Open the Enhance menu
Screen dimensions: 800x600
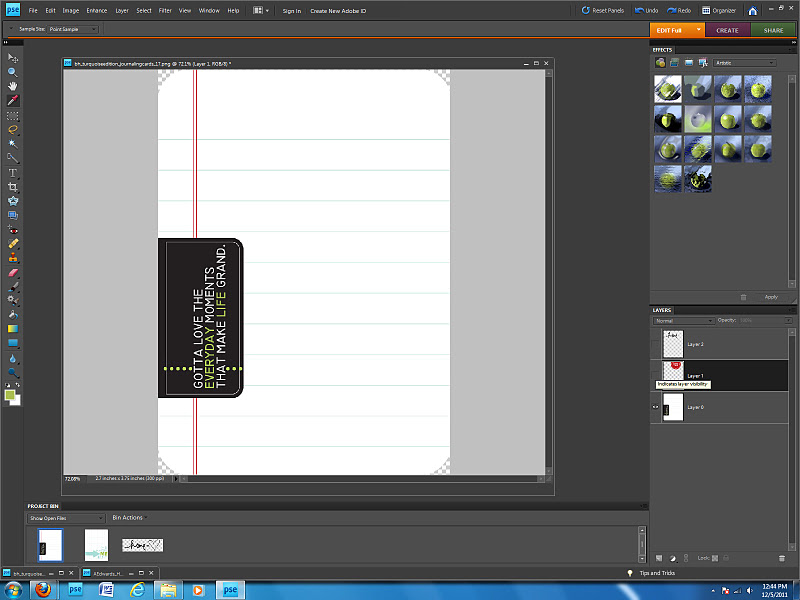pos(96,11)
